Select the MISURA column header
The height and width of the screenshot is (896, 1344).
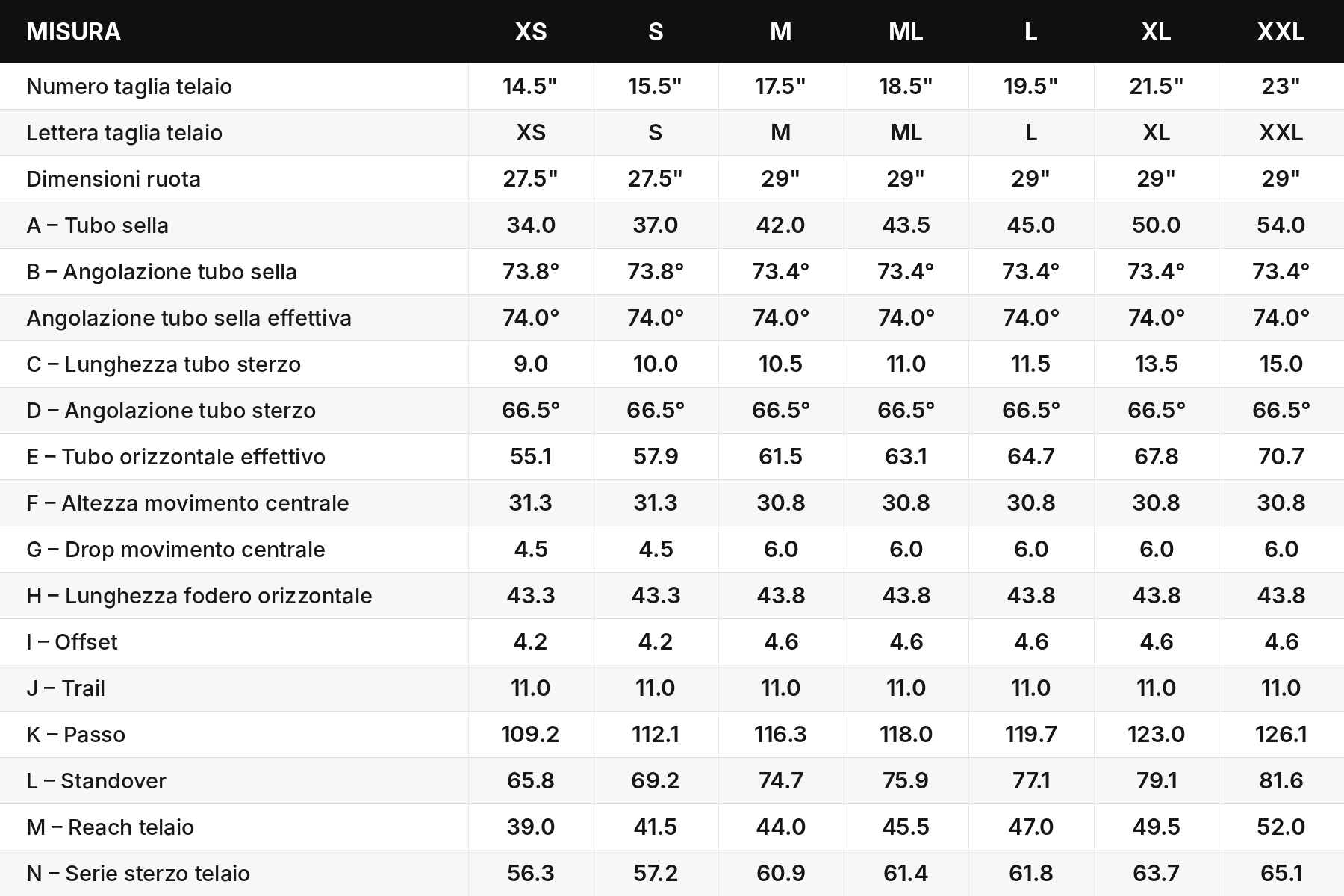coord(73,31)
